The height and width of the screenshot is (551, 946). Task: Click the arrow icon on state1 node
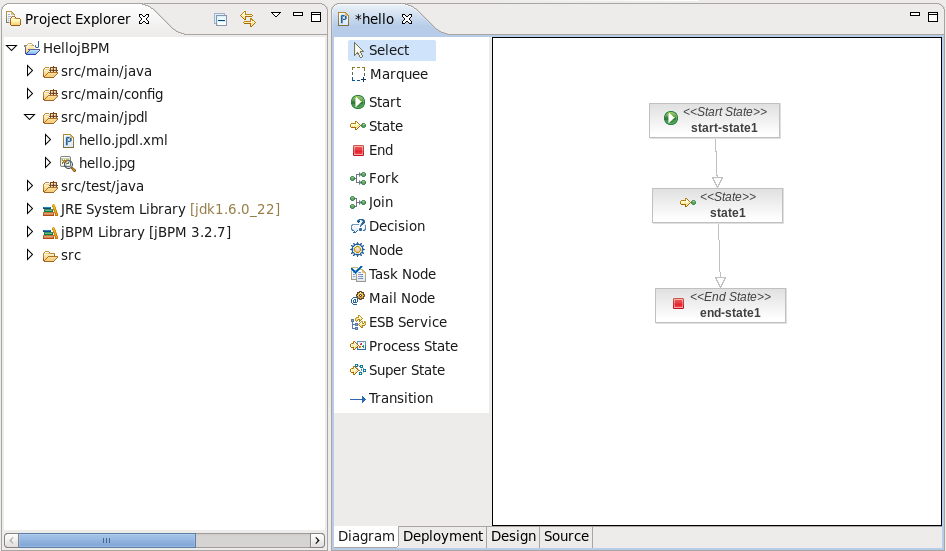point(688,202)
